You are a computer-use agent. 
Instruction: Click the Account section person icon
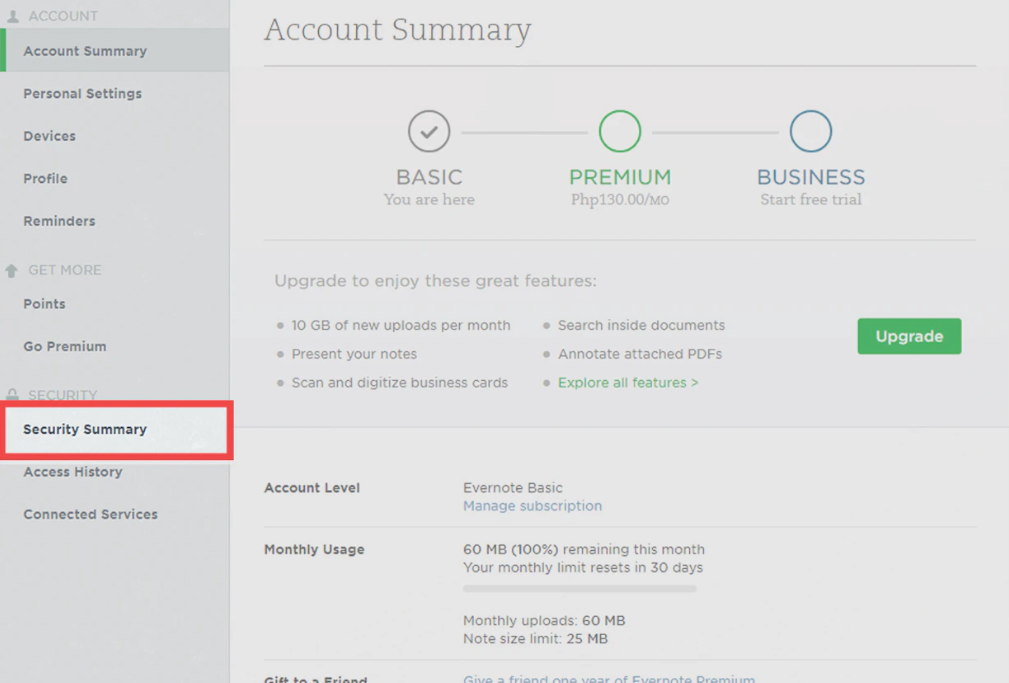click(x=13, y=16)
